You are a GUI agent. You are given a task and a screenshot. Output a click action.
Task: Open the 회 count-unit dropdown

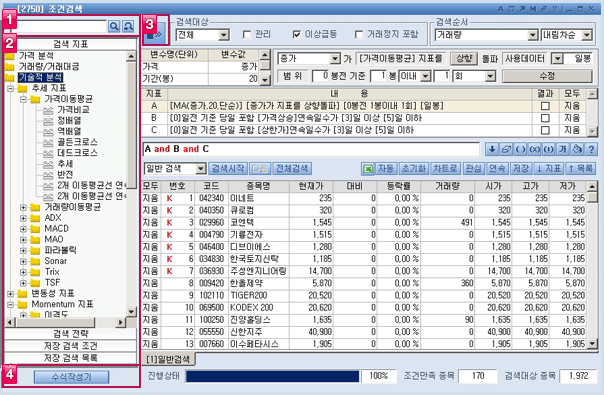pyautogui.click(x=490, y=76)
